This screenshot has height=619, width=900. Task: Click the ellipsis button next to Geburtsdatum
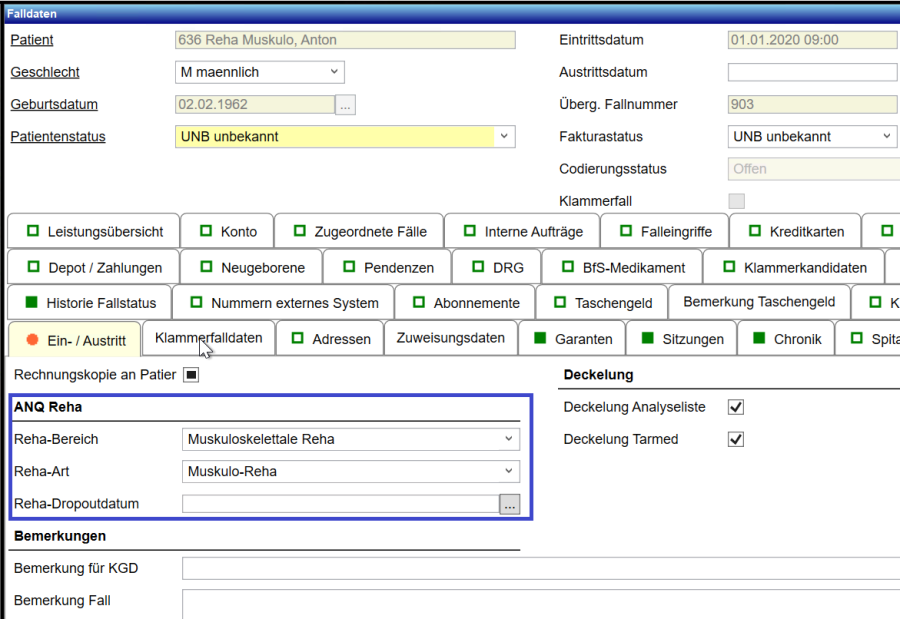[x=345, y=105]
